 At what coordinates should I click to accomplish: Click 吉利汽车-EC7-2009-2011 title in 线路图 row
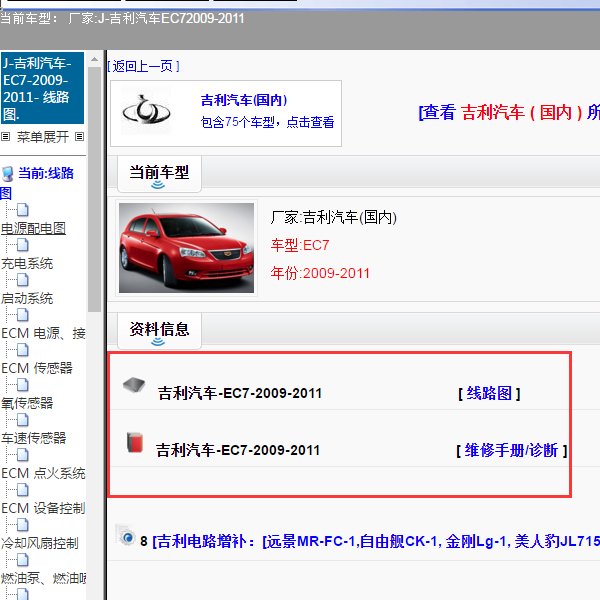[x=240, y=393]
